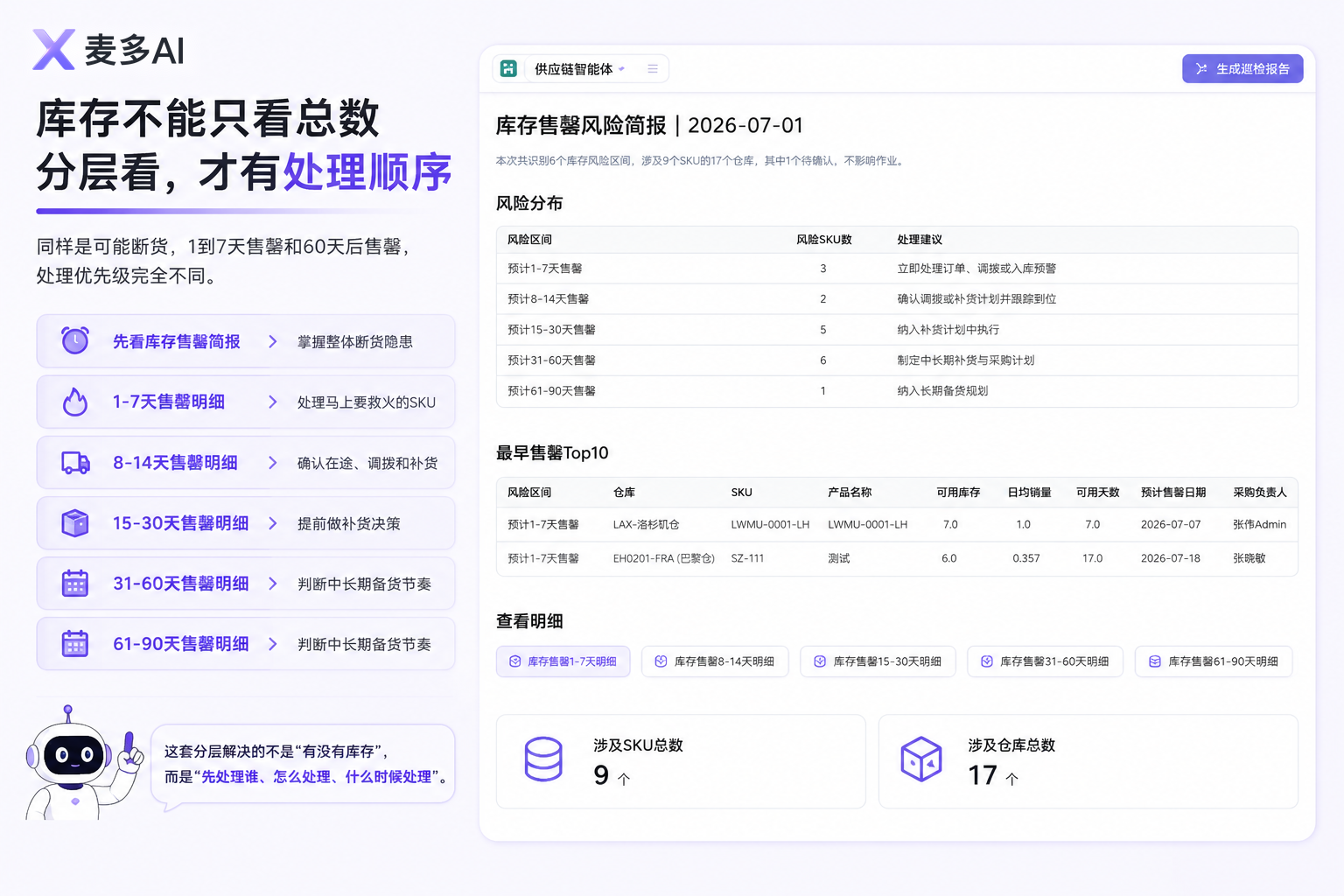
Task: Click the truck icon for 8-14天售罄明细
Action: 75,463
